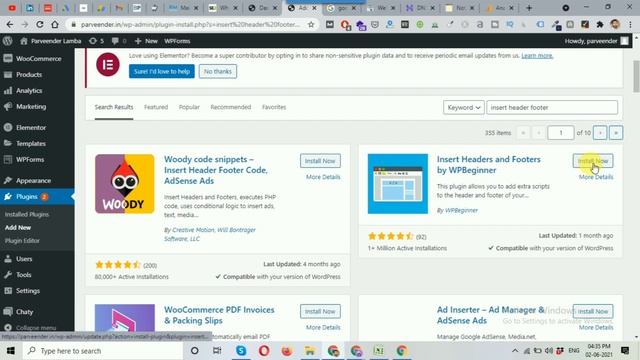640x360 pixels.
Task: Open the WordPress logo menu
Action: [x=7, y=41]
